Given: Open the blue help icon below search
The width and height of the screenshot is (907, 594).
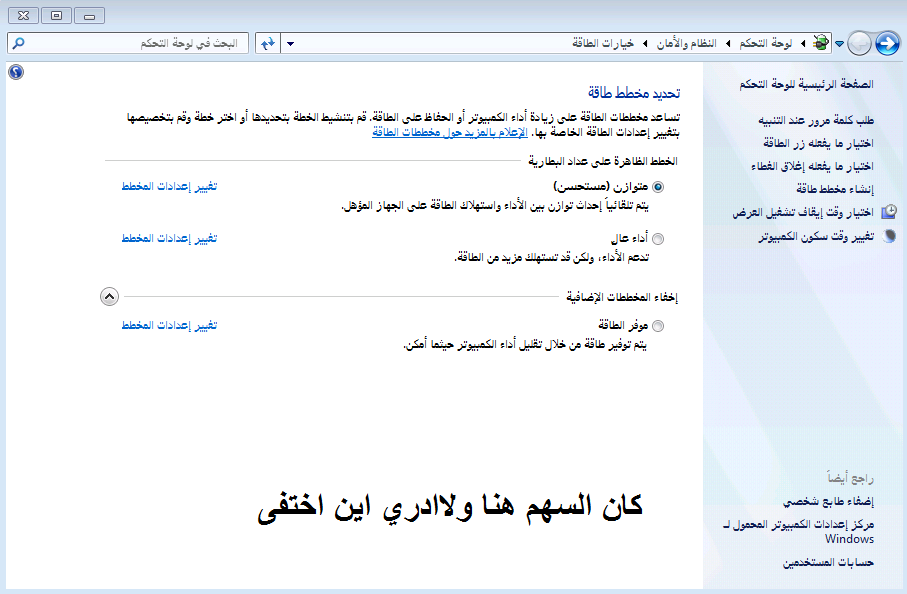Looking at the screenshot, I should (x=16, y=72).
